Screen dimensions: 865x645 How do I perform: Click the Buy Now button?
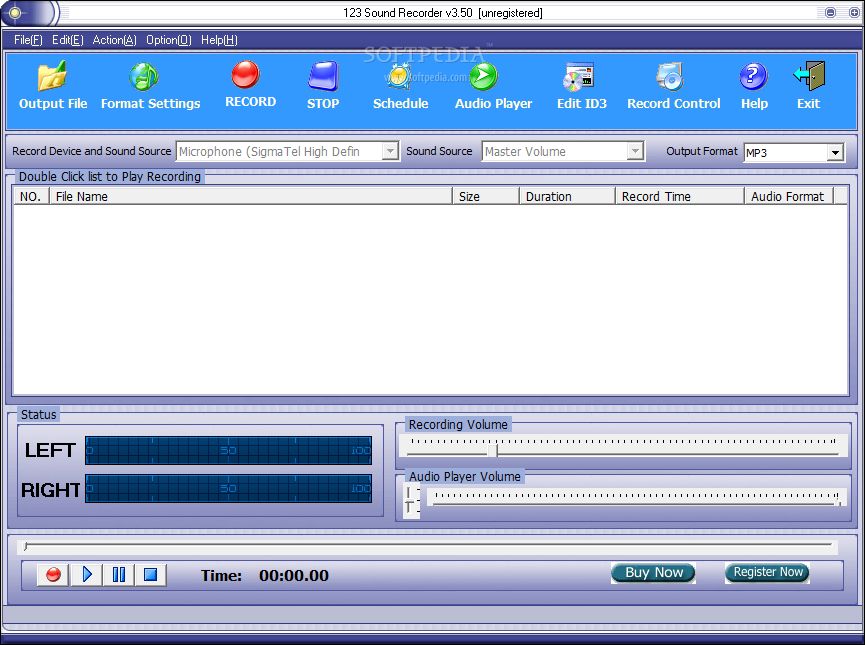[x=653, y=573]
